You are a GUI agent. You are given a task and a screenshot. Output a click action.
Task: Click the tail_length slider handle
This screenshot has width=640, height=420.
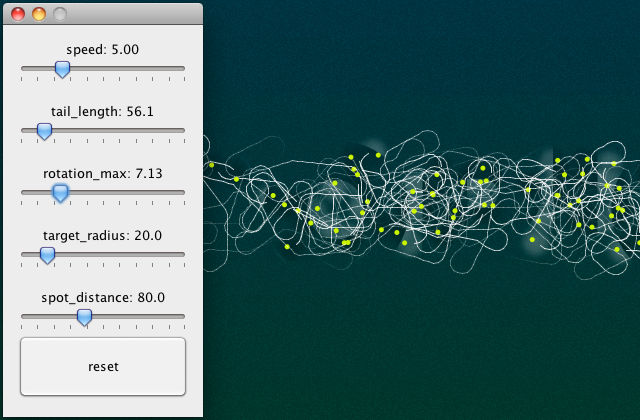(44, 131)
